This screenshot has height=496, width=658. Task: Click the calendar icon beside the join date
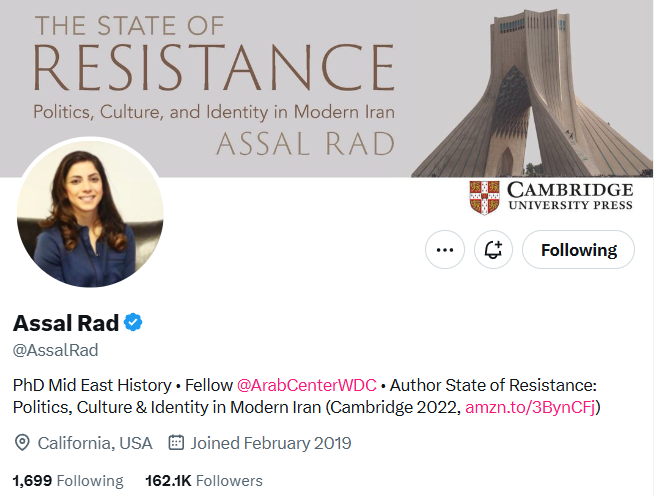[177, 442]
